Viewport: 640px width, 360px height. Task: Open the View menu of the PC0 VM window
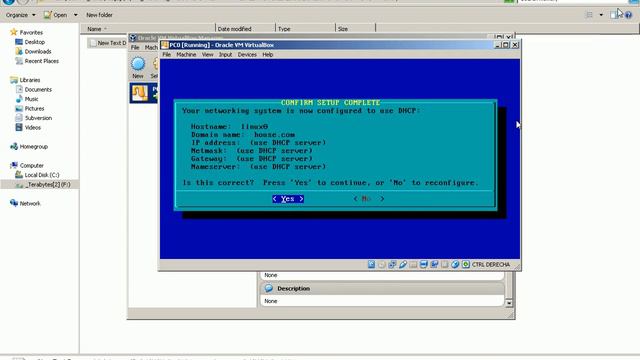(x=207, y=54)
